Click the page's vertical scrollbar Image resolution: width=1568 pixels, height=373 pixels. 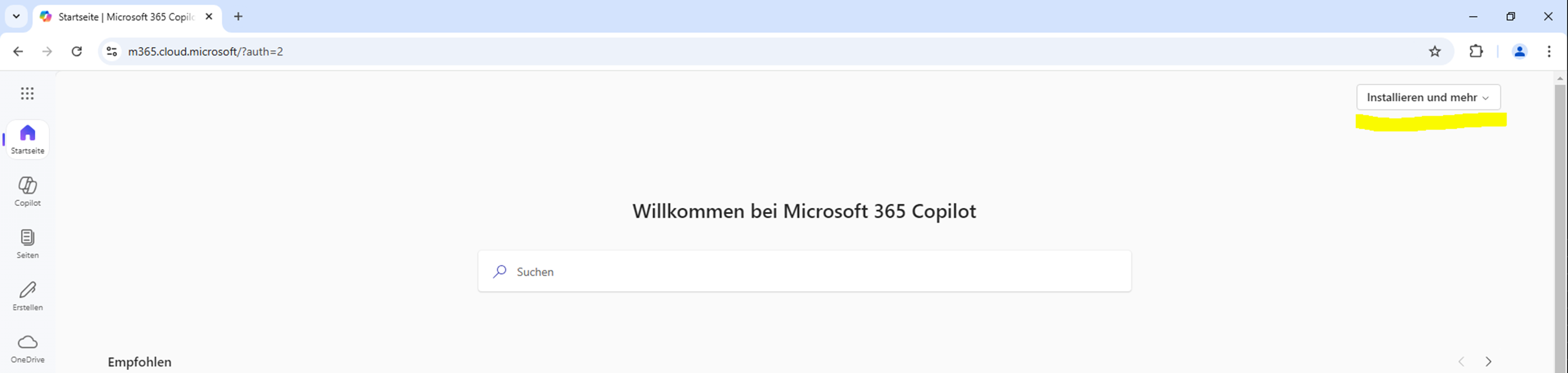(1559, 223)
